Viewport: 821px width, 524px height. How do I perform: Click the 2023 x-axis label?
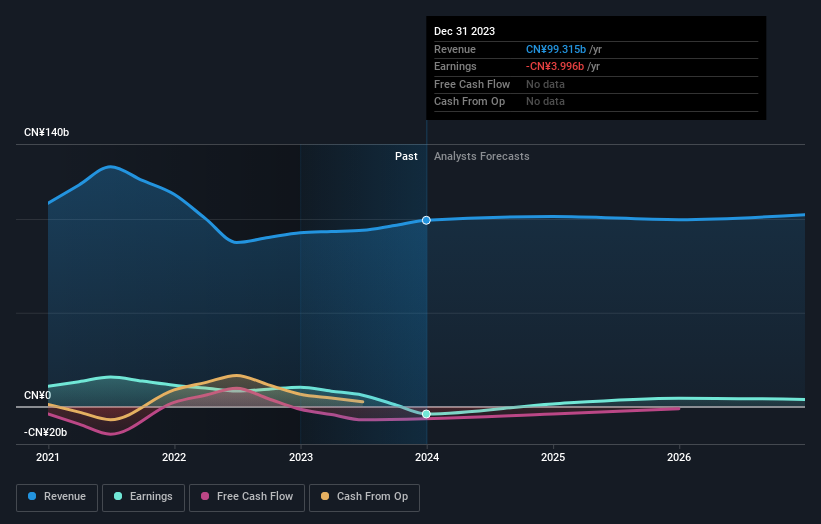coord(301,458)
